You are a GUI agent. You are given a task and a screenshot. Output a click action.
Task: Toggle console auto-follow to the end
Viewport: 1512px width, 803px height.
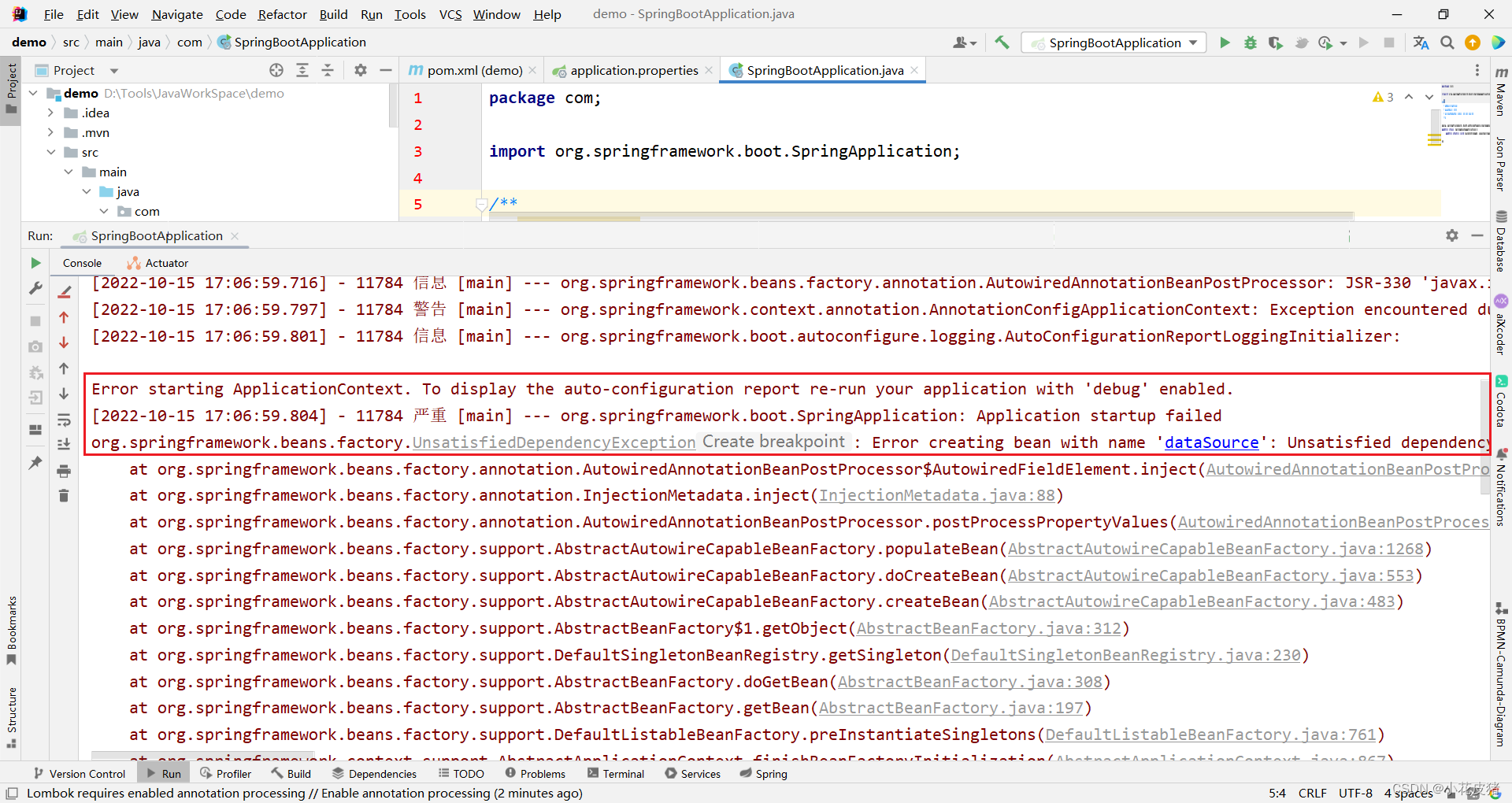[65, 445]
